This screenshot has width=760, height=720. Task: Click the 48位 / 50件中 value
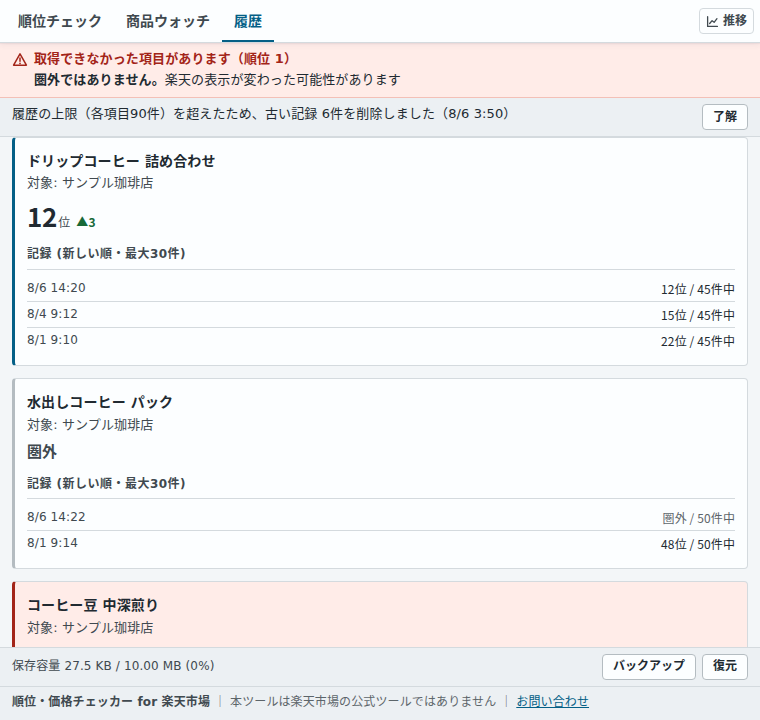tap(697, 544)
